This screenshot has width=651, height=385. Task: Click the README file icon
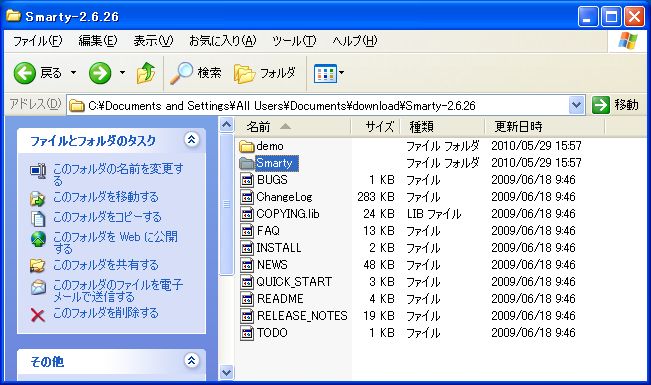247,299
